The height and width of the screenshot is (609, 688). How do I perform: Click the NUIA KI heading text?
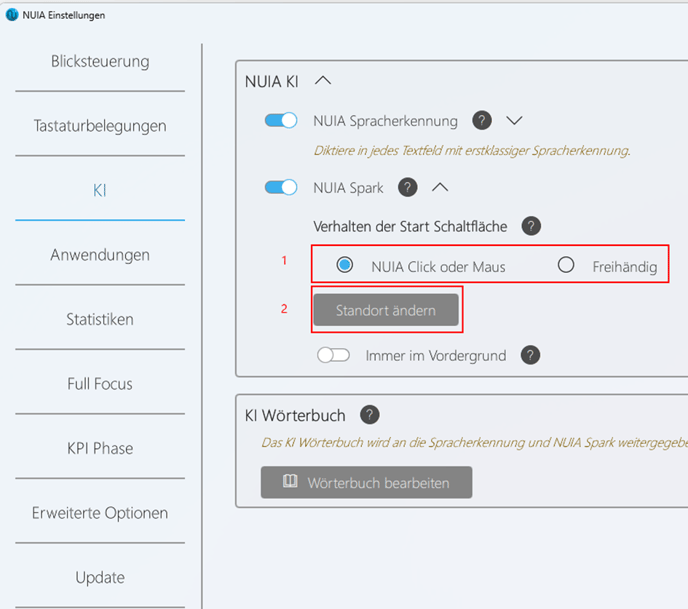coord(272,82)
